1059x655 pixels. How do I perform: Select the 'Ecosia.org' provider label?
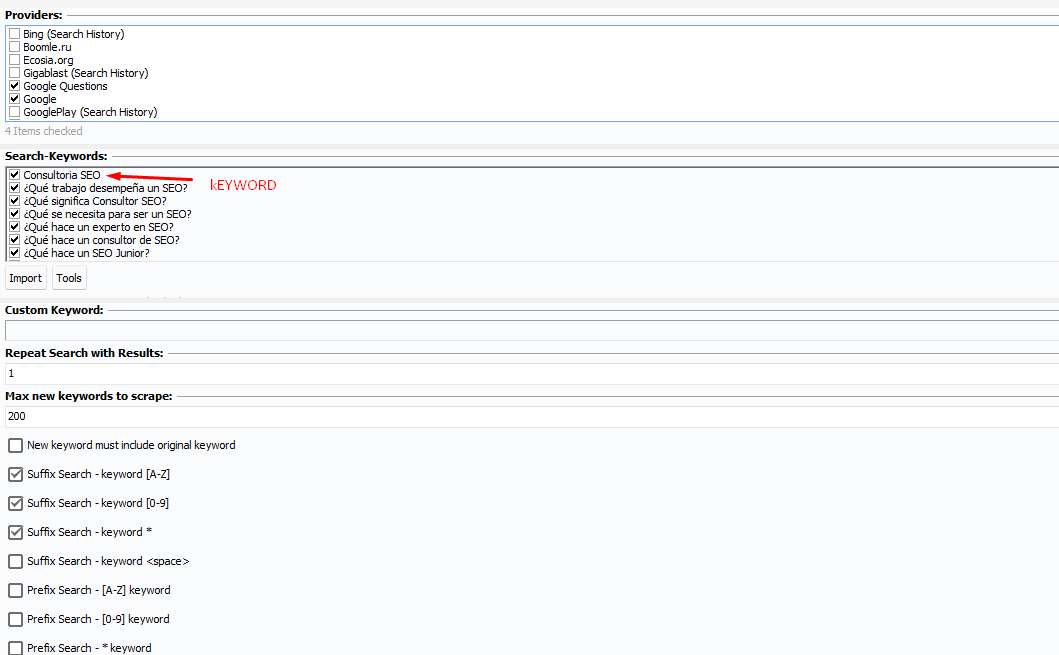tap(49, 59)
